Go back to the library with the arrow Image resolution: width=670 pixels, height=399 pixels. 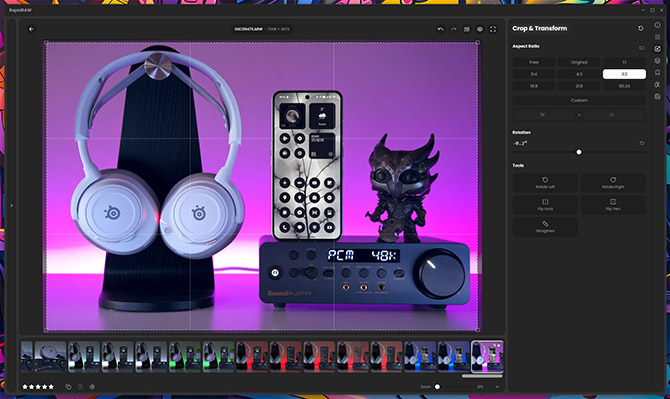pyautogui.click(x=31, y=29)
